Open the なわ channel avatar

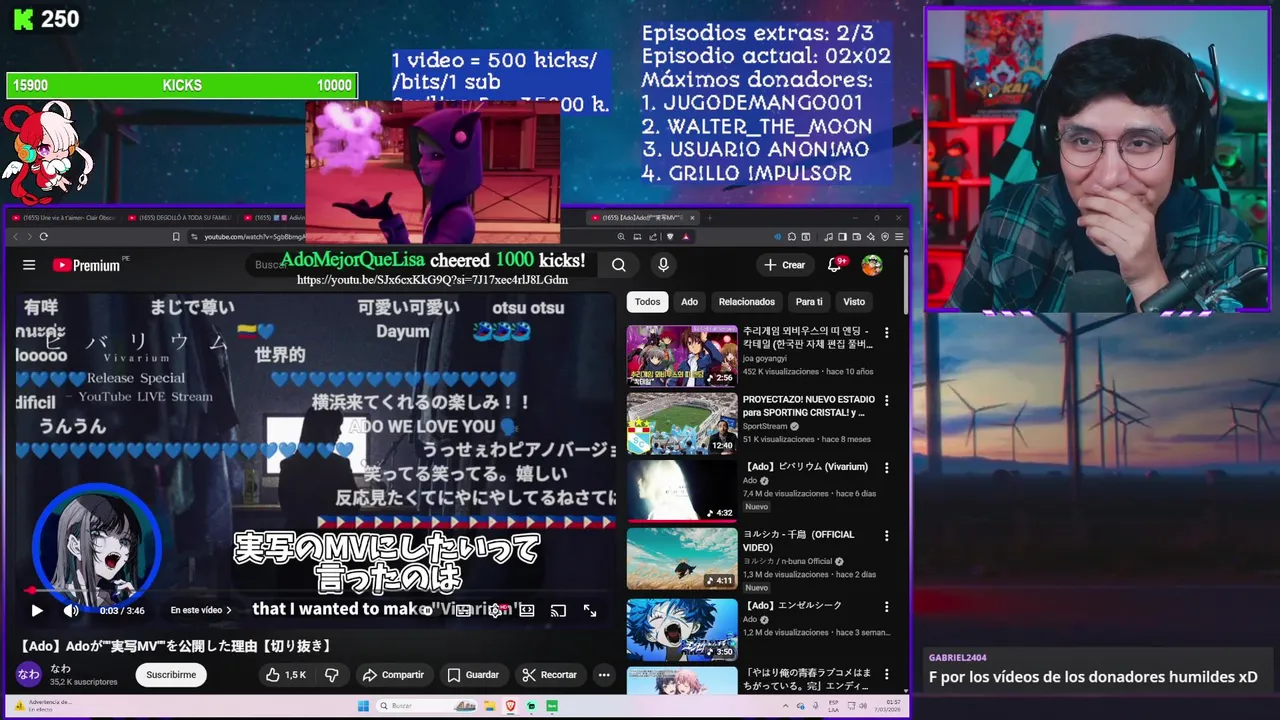28,674
